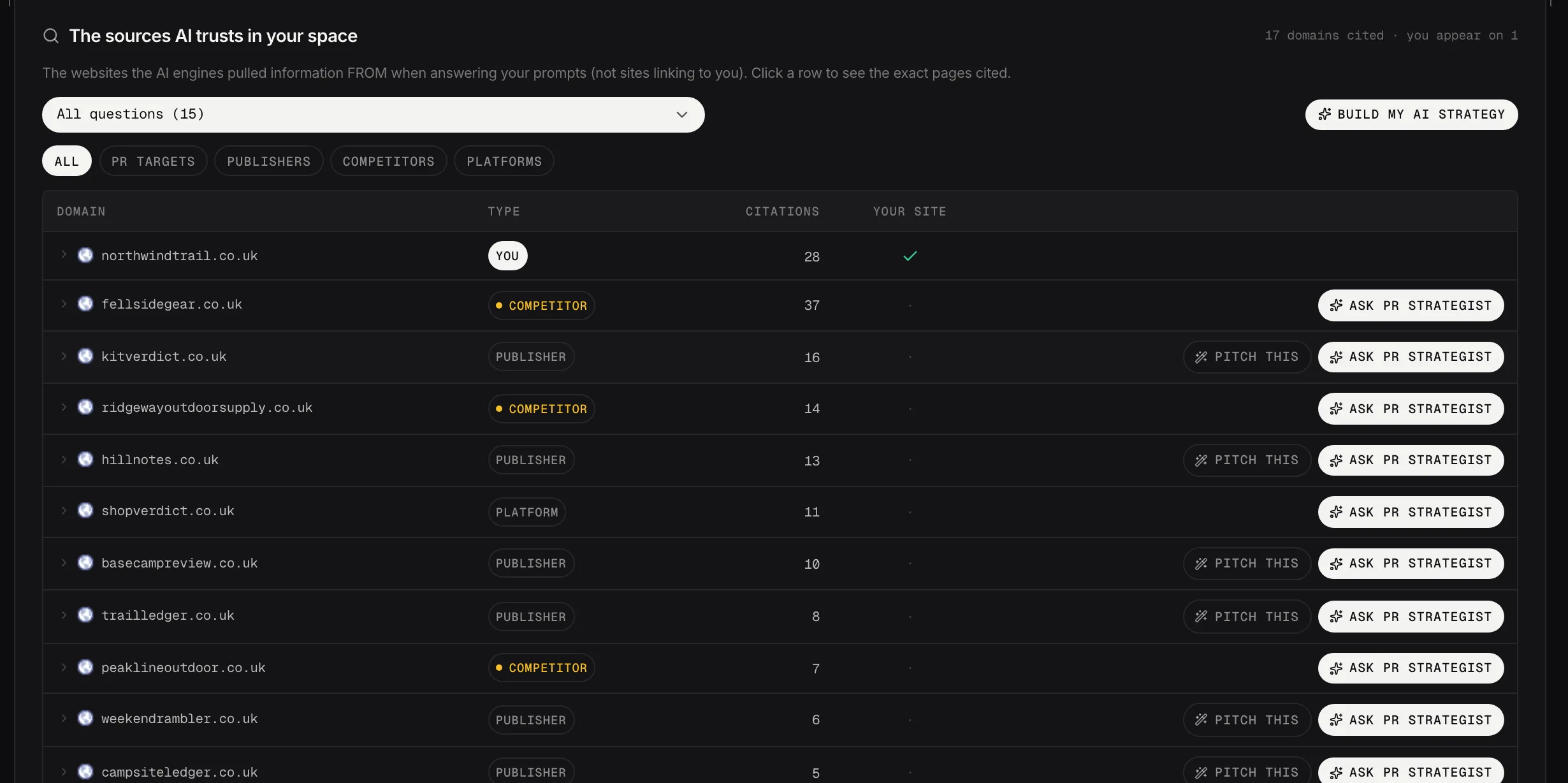Click the globe icon for fellsidegear.co.uk
This screenshot has width=1568, height=783.
tap(85, 304)
